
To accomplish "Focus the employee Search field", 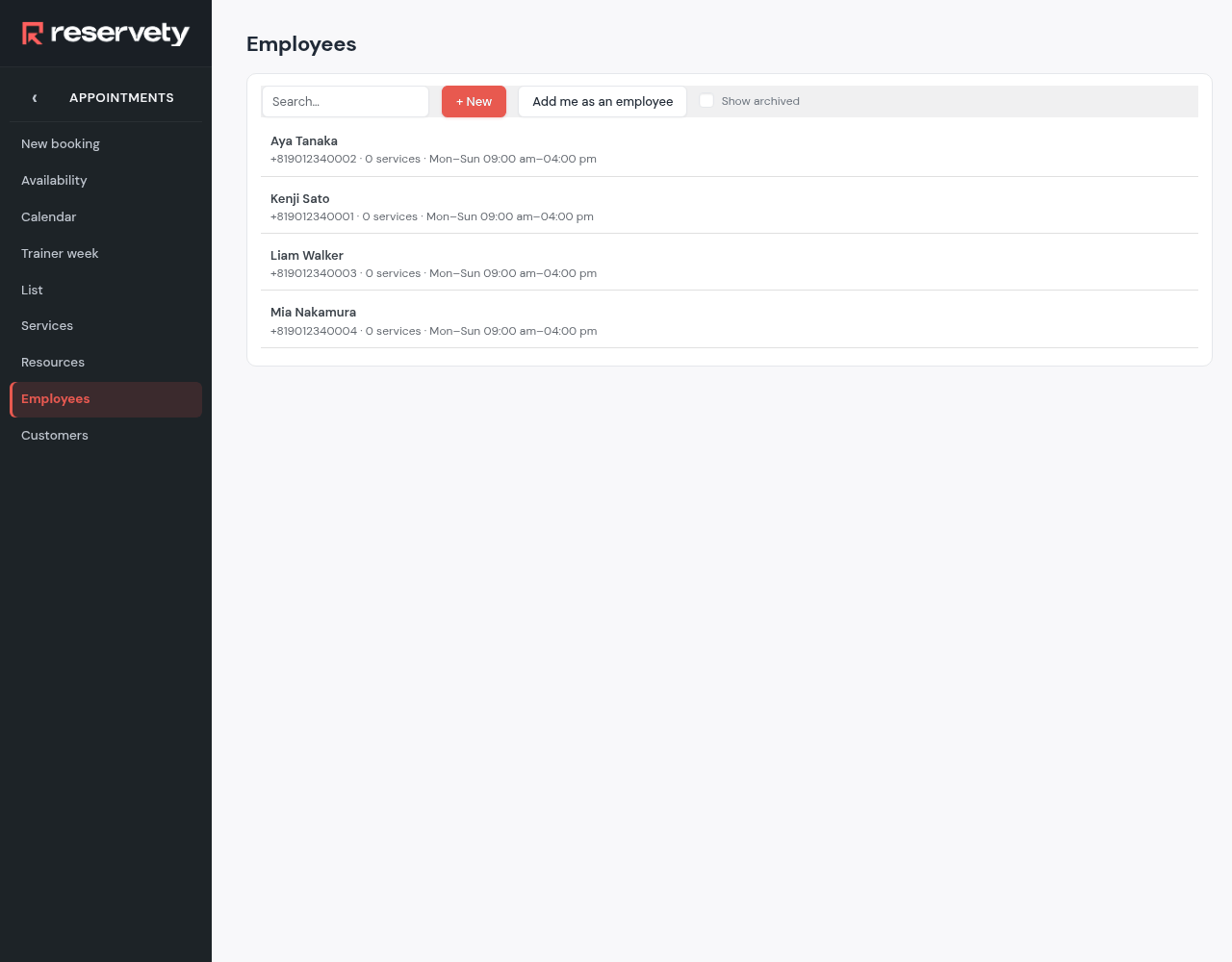I will tap(346, 102).
